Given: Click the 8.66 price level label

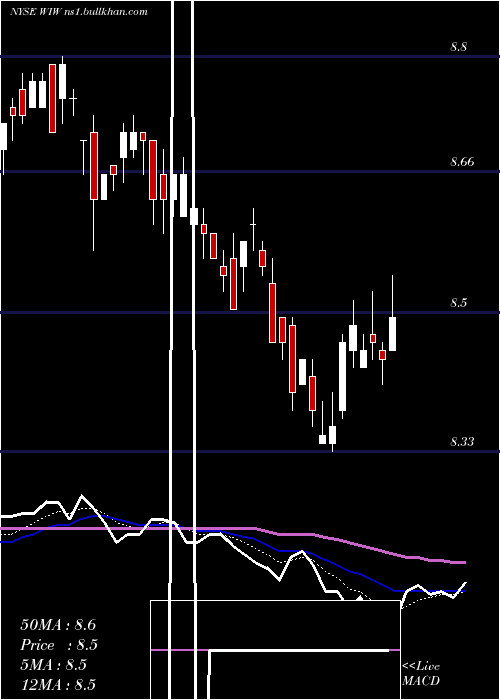Looking at the screenshot, I should tap(462, 162).
